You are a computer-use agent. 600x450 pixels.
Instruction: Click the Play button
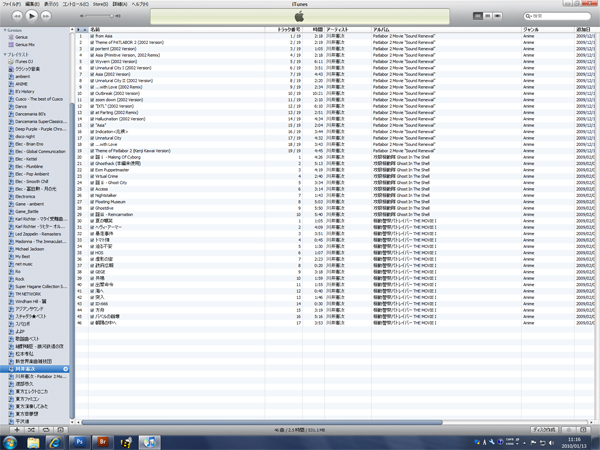(x=32, y=16)
